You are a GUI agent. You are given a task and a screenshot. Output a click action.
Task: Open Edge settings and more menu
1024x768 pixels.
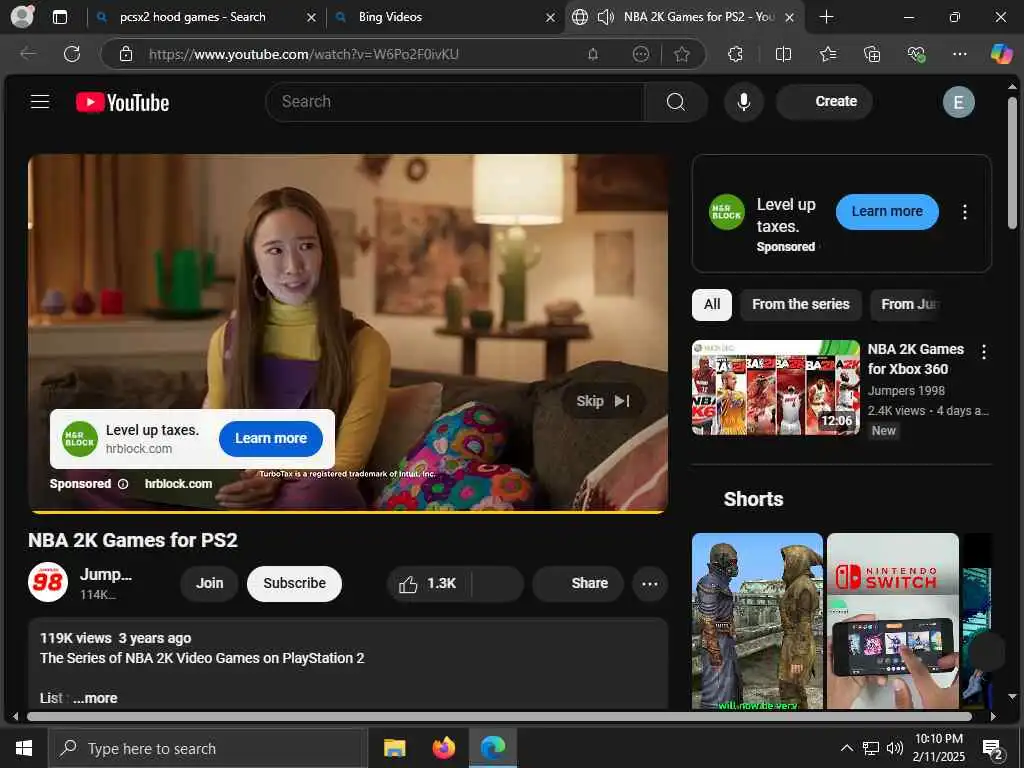tap(959, 54)
